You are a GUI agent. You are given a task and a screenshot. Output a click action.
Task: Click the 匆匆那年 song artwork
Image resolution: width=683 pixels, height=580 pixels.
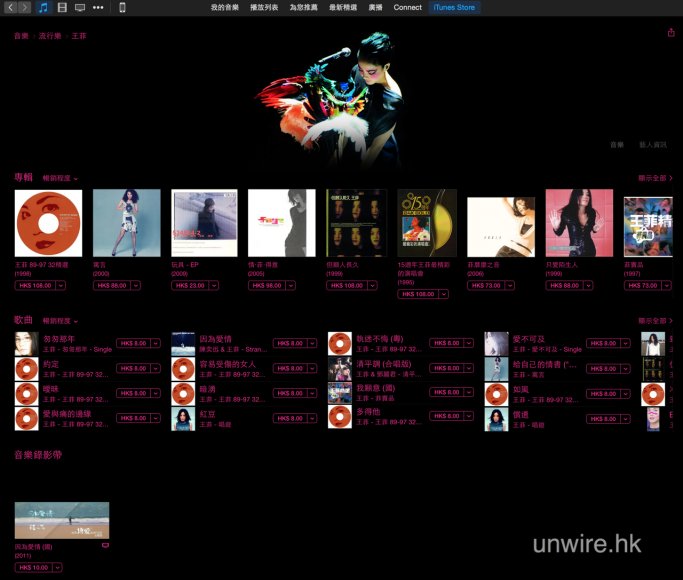(x=27, y=344)
